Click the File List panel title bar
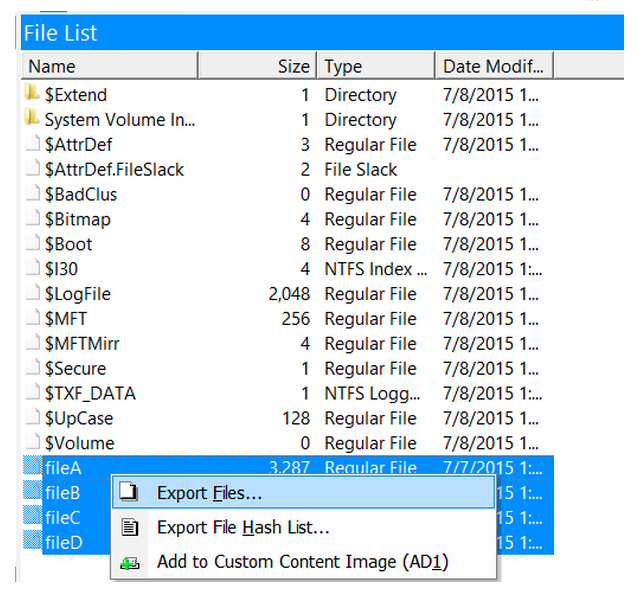 point(322,33)
